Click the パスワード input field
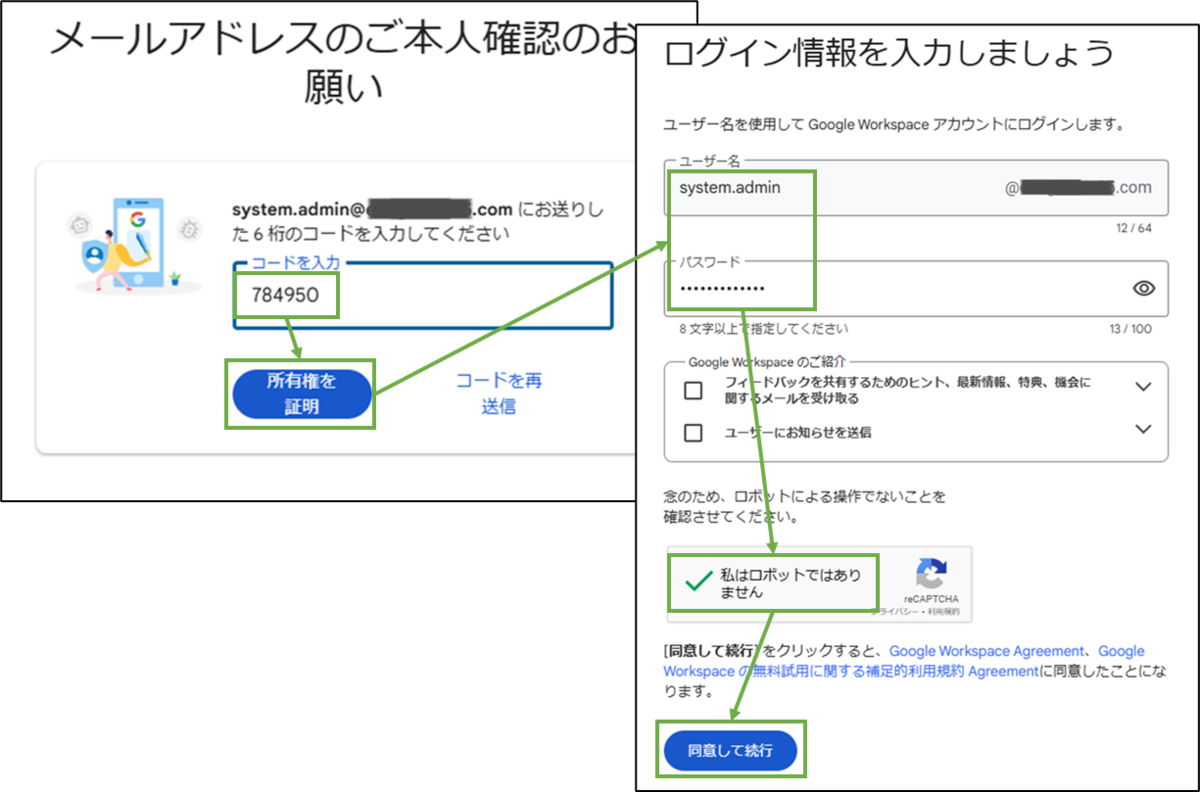The width and height of the screenshot is (1200, 792). (915, 288)
